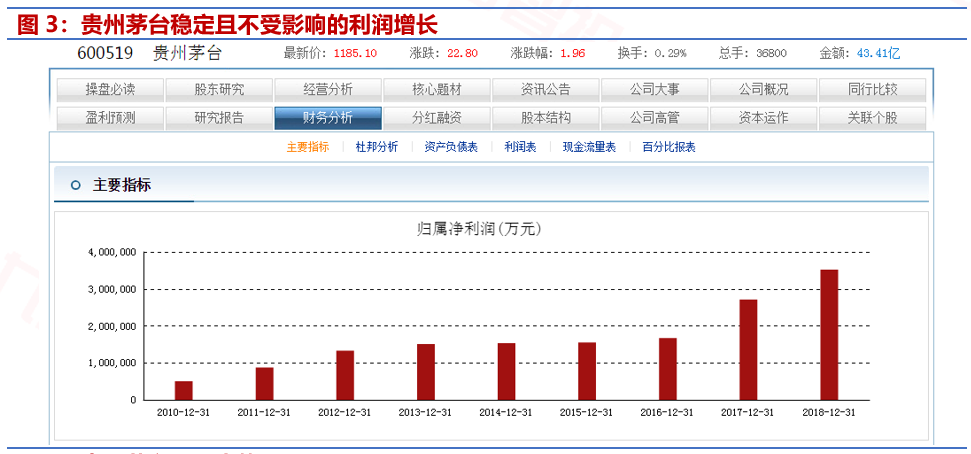
Task: Click the circle icon beside 主要指标 heading
Action: (x=76, y=185)
